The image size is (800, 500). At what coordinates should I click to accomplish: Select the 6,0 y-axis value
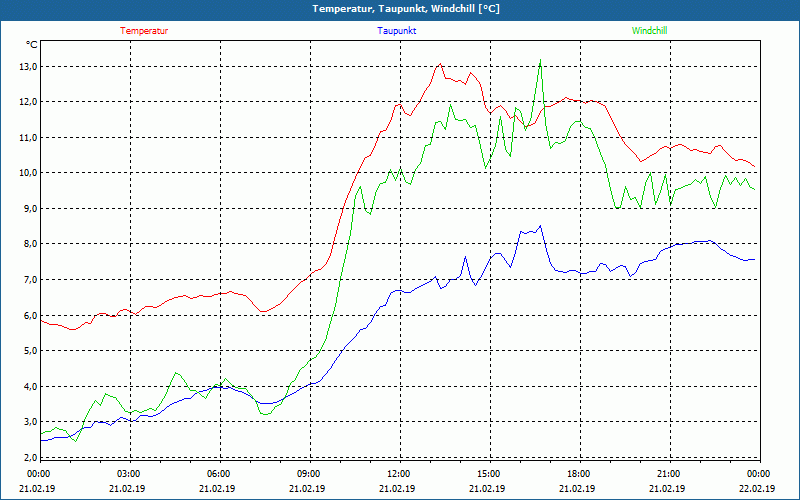coord(31,315)
